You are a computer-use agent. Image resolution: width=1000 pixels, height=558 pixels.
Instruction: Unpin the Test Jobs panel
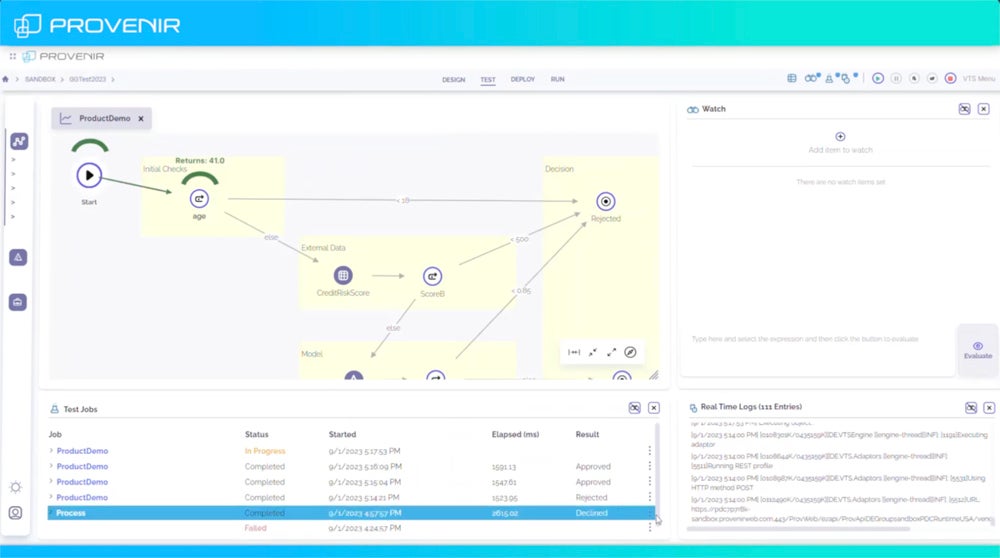634,408
